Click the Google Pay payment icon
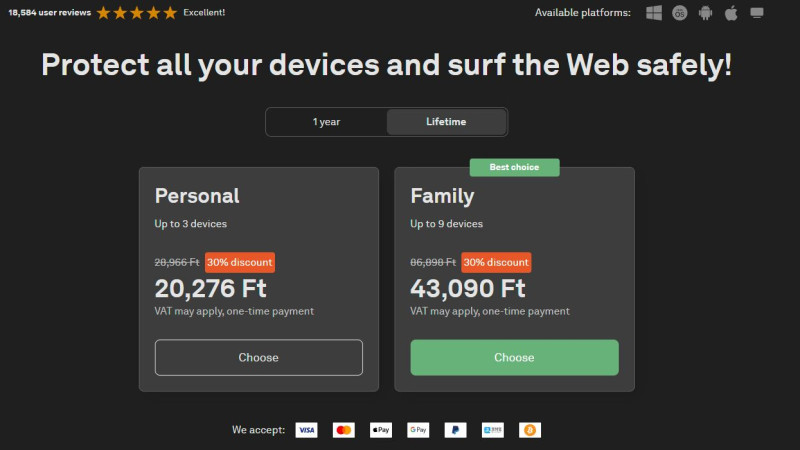This screenshot has height=450, width=800. [418, 430]
